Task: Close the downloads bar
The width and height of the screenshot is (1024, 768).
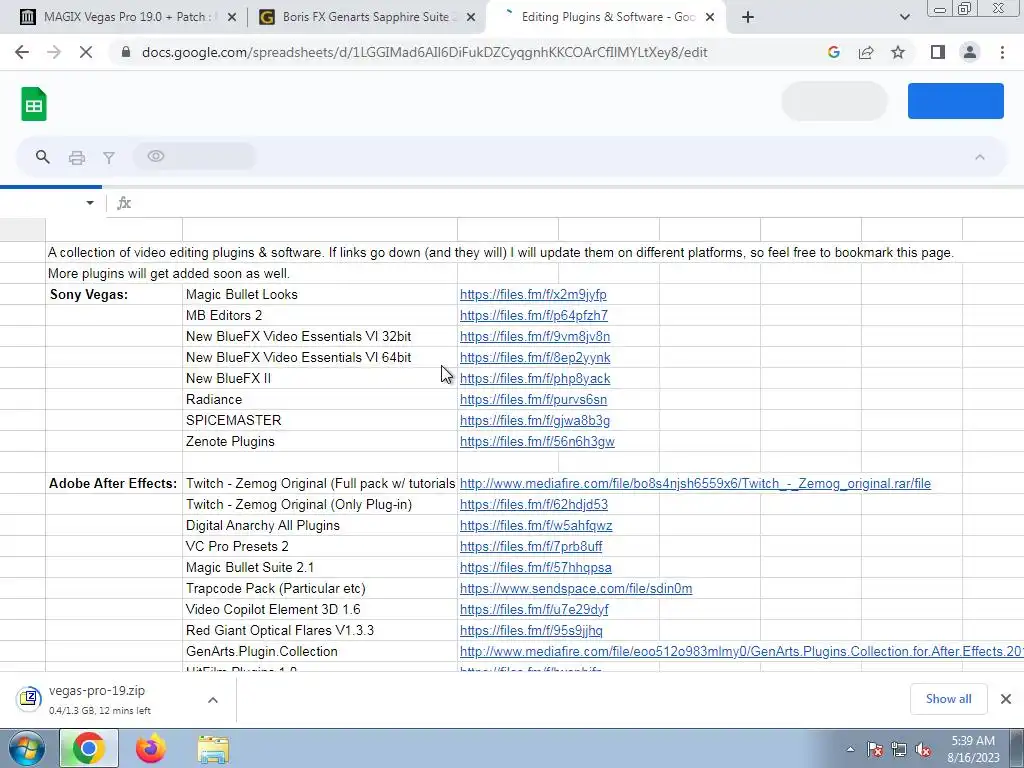Action: [x=1006, y=699]
